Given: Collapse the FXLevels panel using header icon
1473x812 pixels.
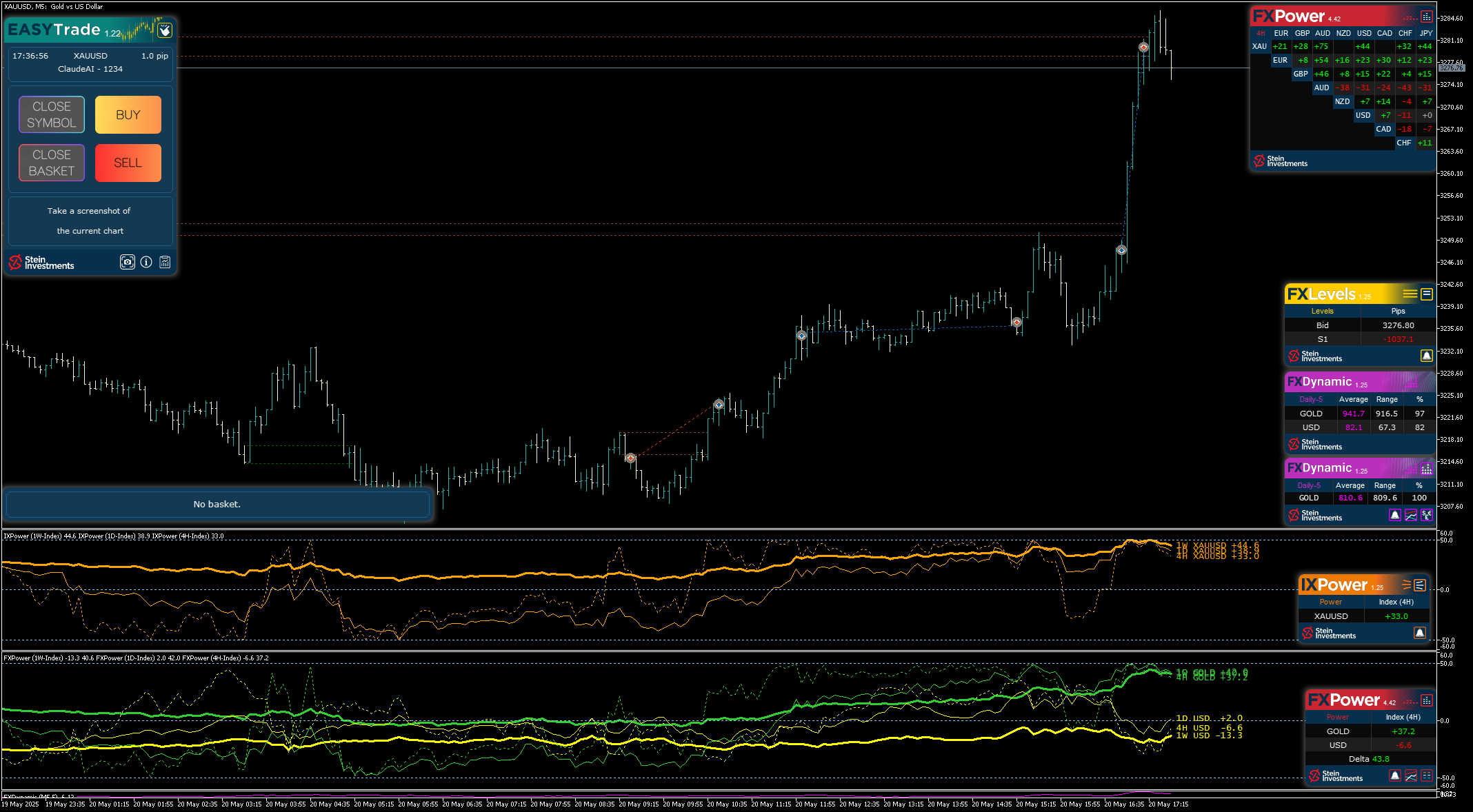Looking at the screenshot, I should click(1427, 294).
